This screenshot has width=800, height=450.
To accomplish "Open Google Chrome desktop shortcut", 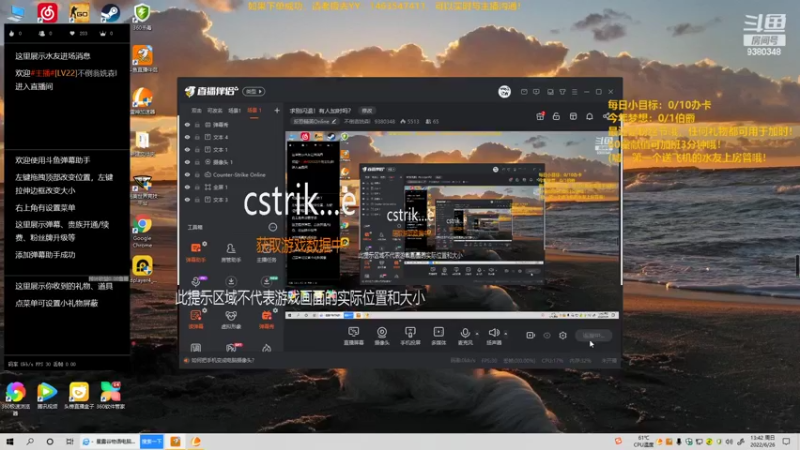I will 142,230.
